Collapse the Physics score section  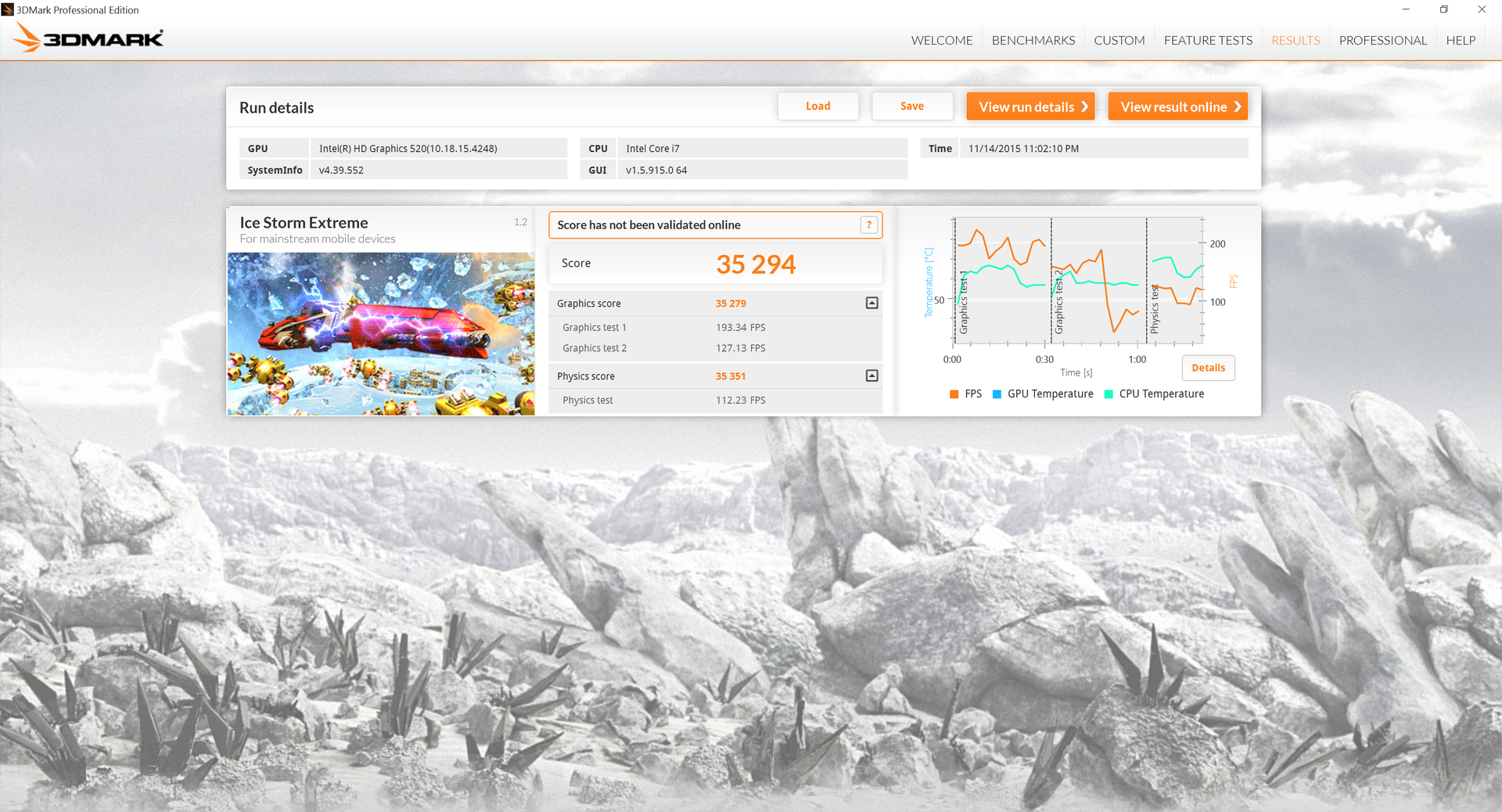tap(871, 375)
